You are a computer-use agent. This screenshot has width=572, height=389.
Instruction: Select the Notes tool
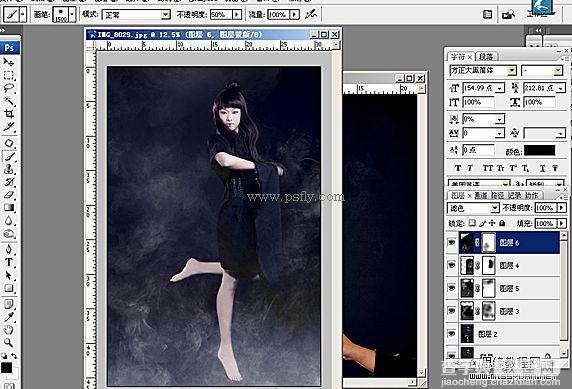pyautogui.click(x=8, y=304)
